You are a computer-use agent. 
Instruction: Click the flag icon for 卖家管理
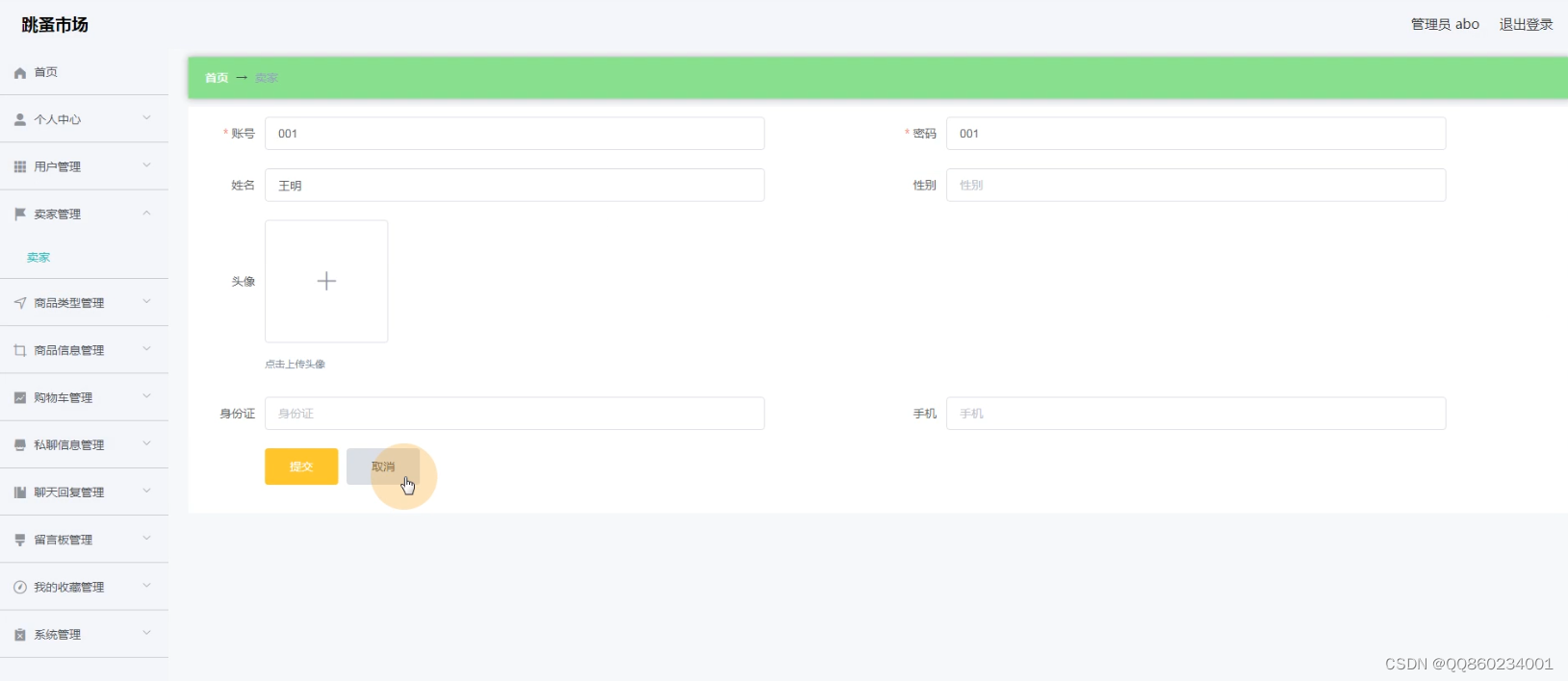(20, 214)
